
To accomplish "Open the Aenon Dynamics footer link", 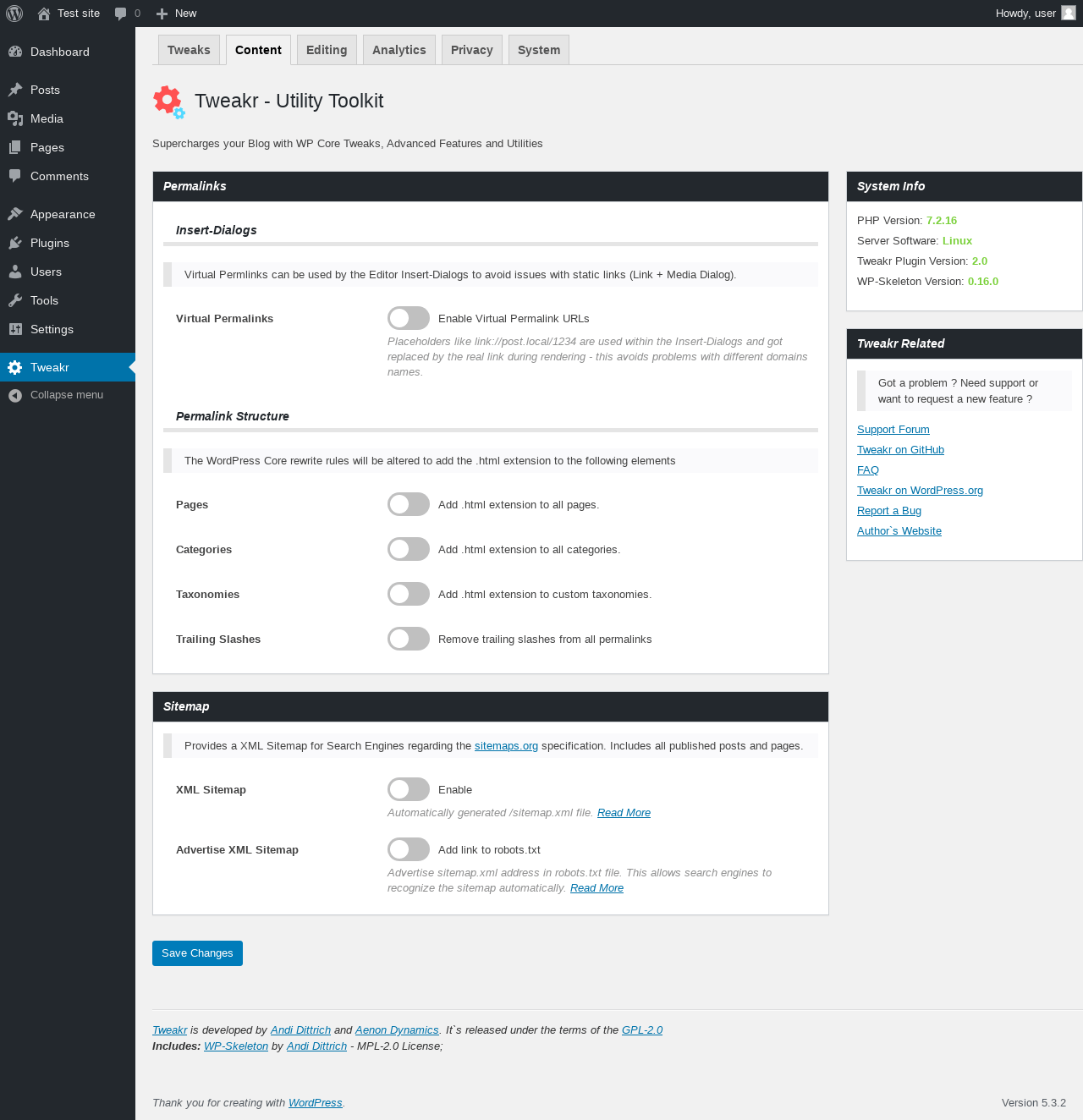I will tap(397, 1030).
